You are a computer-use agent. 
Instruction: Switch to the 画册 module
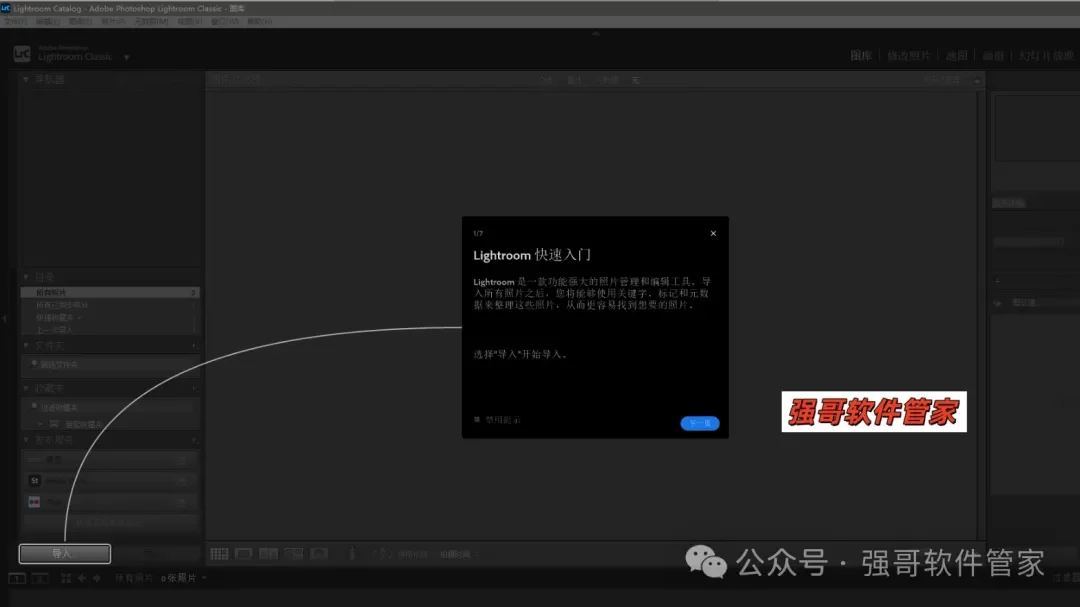[x=993, y=56]
